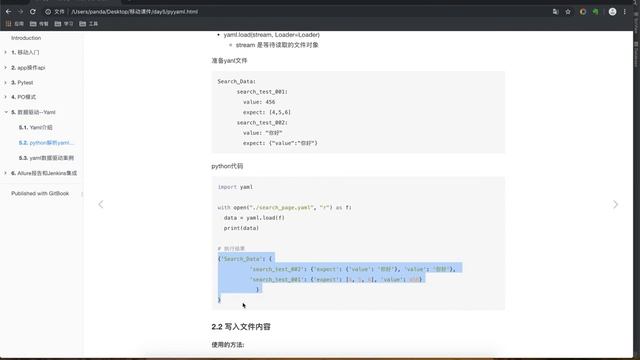This screenshot has width=640, height=360.
Task: Open the user profile avatar
Action: tap(612, 12)
